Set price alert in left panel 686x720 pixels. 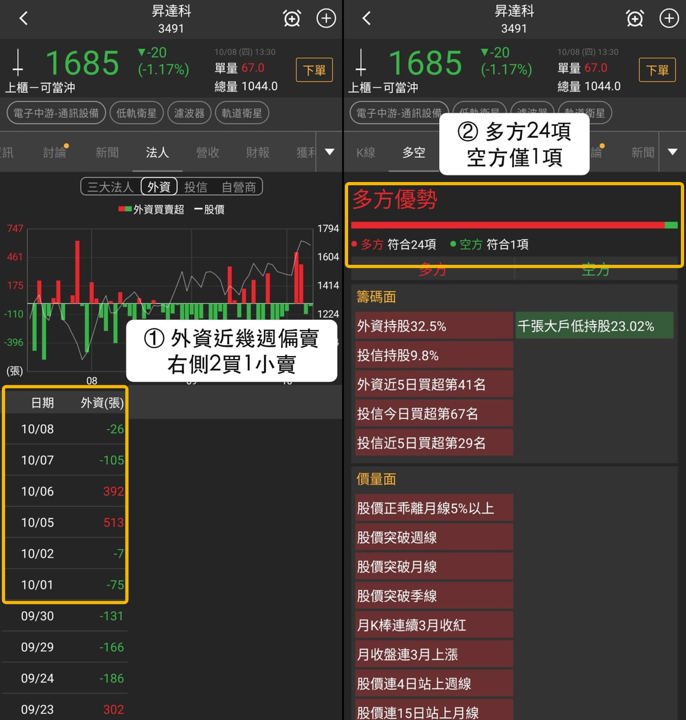pos(292,18)
